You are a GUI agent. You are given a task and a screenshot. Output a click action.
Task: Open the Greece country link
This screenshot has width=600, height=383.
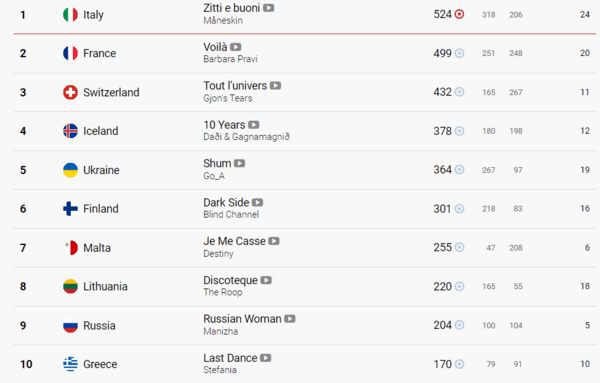click(x=100, y=364)
